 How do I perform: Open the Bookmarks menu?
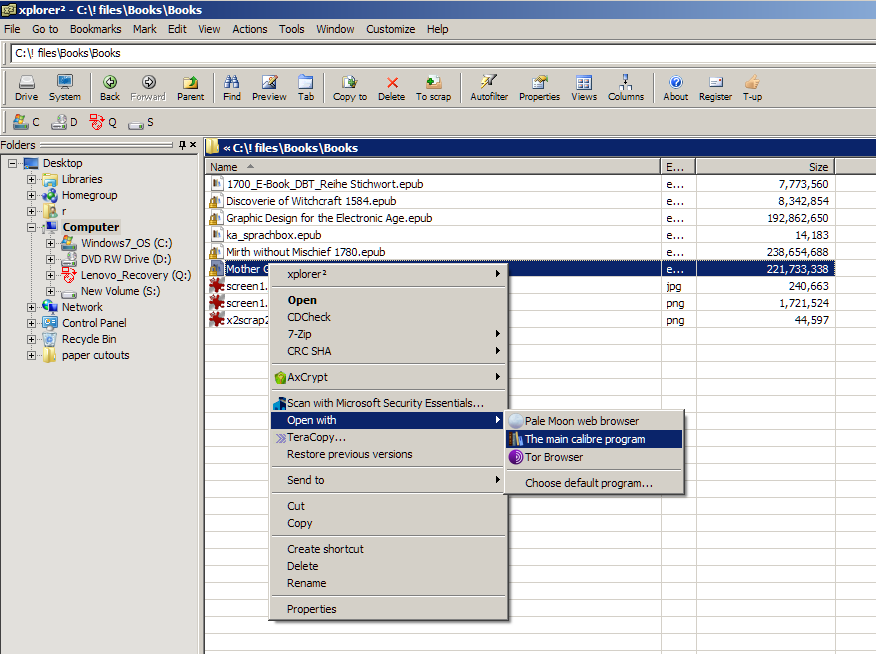tap(95, 29)
